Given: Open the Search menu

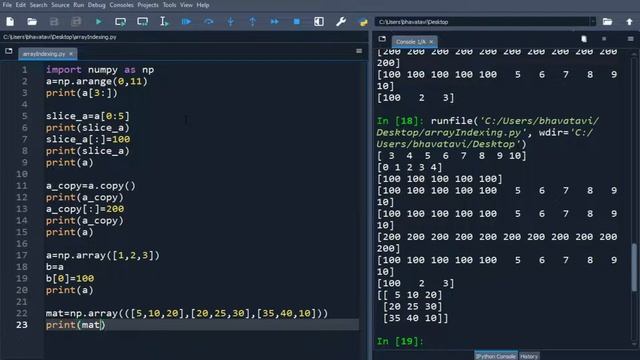Looking at the screenshot, I should (38, 5).
